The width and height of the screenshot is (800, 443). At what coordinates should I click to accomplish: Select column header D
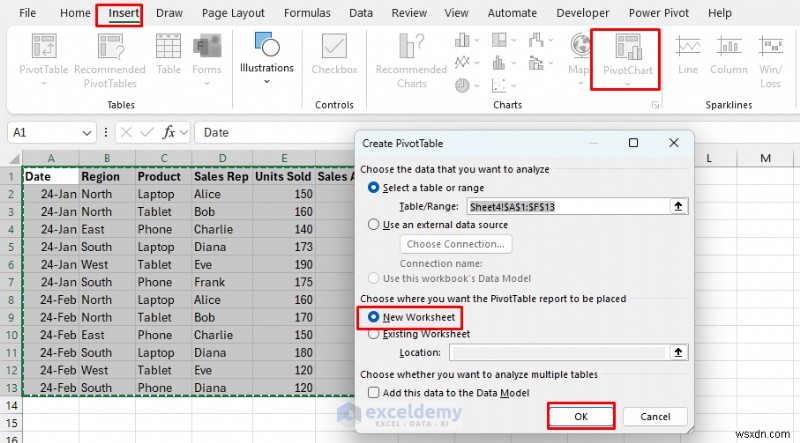click(x=222, y=158)
